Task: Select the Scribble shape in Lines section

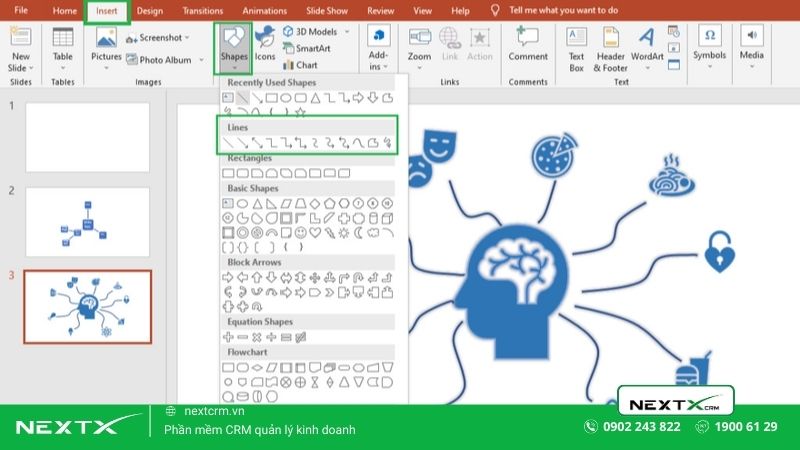Action: tap(388, 143)
